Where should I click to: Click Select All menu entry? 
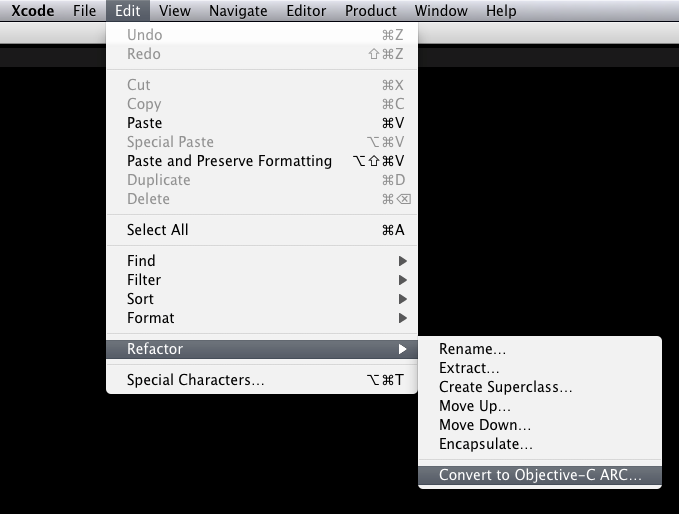click(158, 230)
